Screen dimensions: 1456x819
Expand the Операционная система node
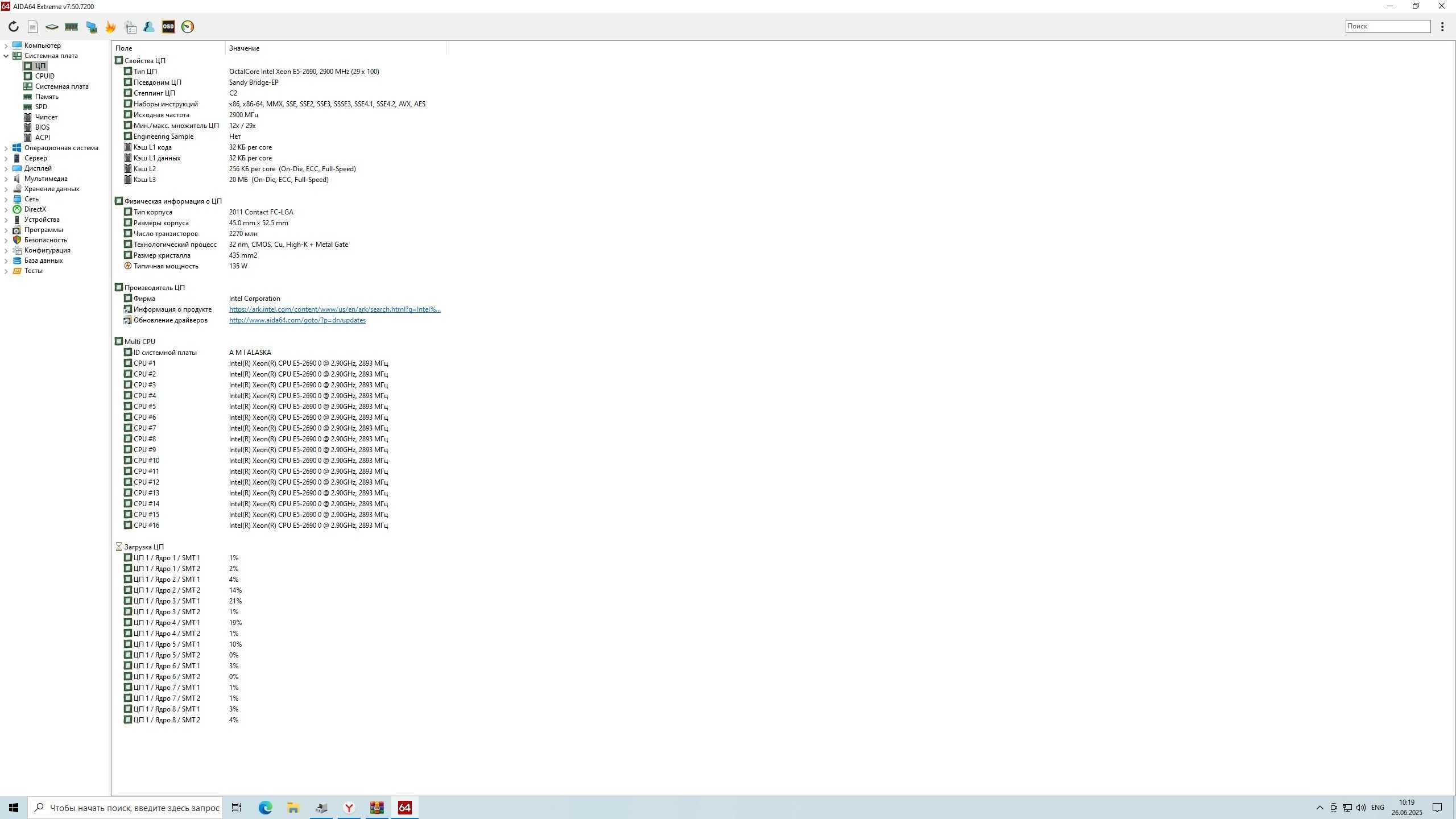6,148
